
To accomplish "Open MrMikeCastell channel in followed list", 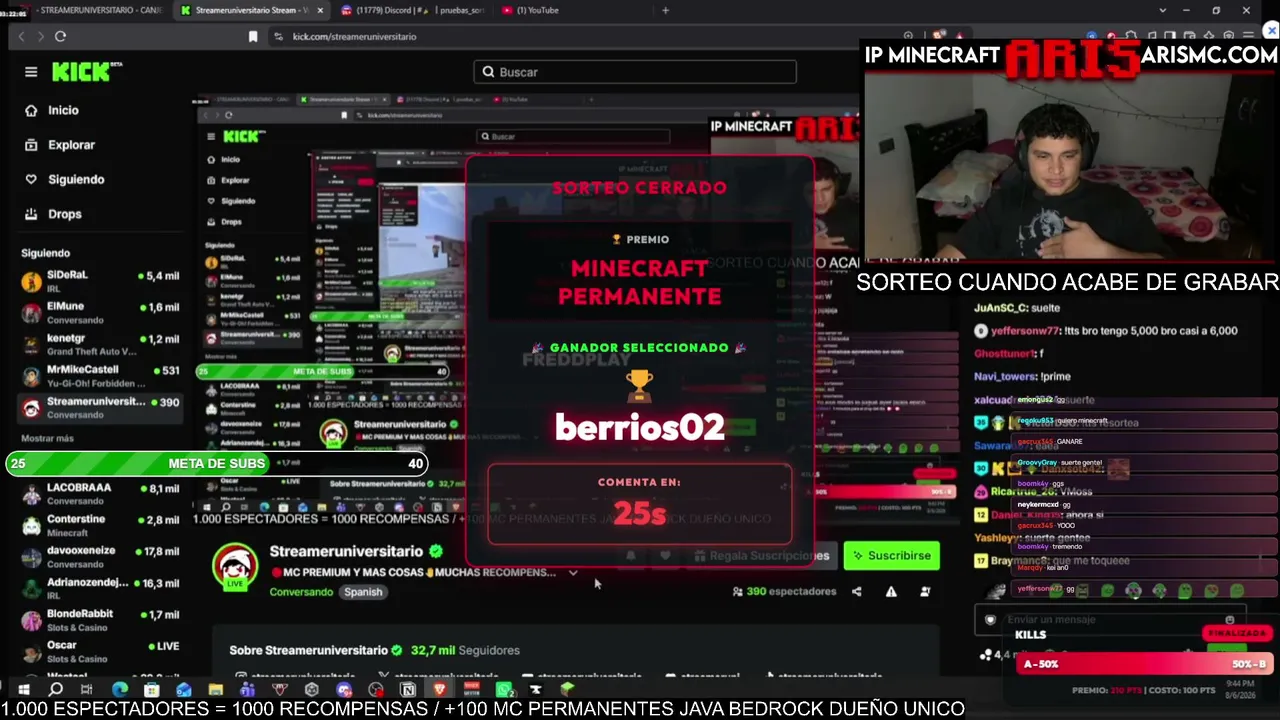I will [100, 376].
